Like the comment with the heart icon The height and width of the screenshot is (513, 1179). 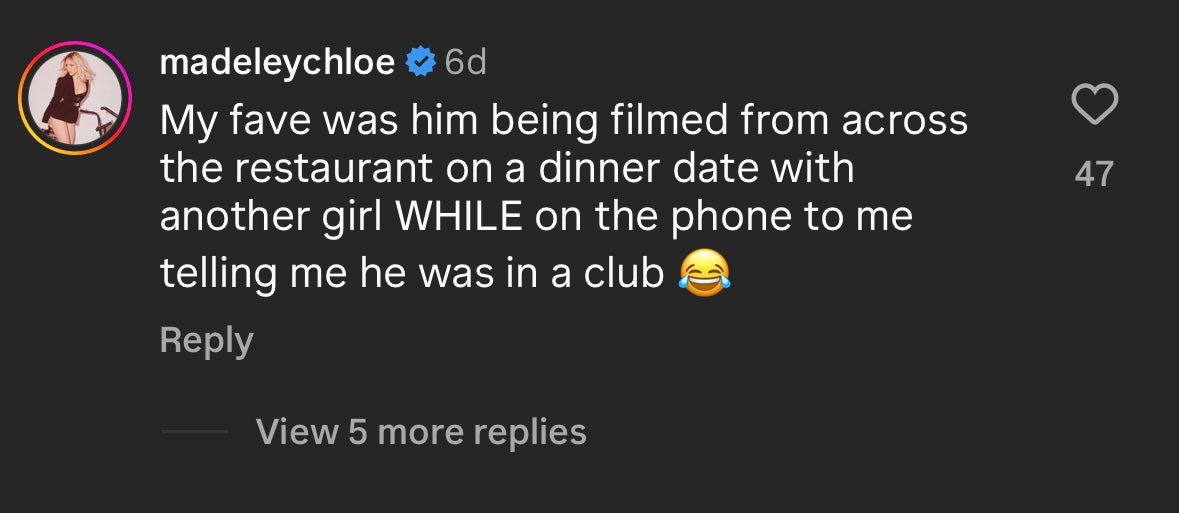coord(1093,105)
